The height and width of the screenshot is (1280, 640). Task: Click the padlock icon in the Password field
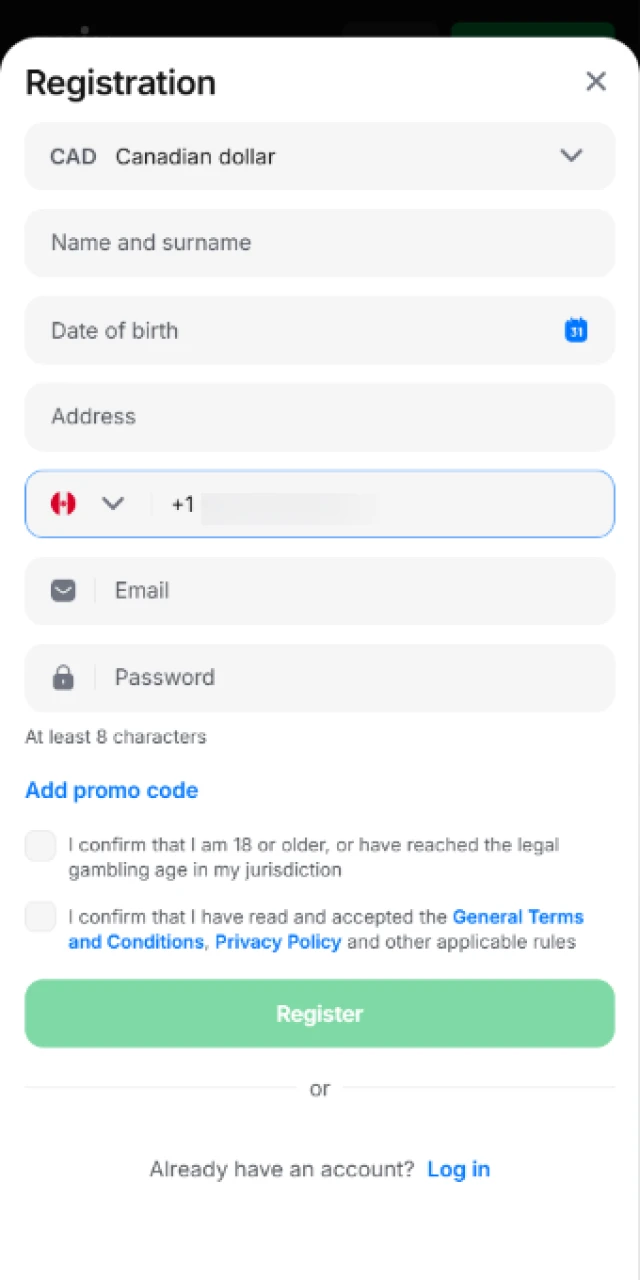63,677
